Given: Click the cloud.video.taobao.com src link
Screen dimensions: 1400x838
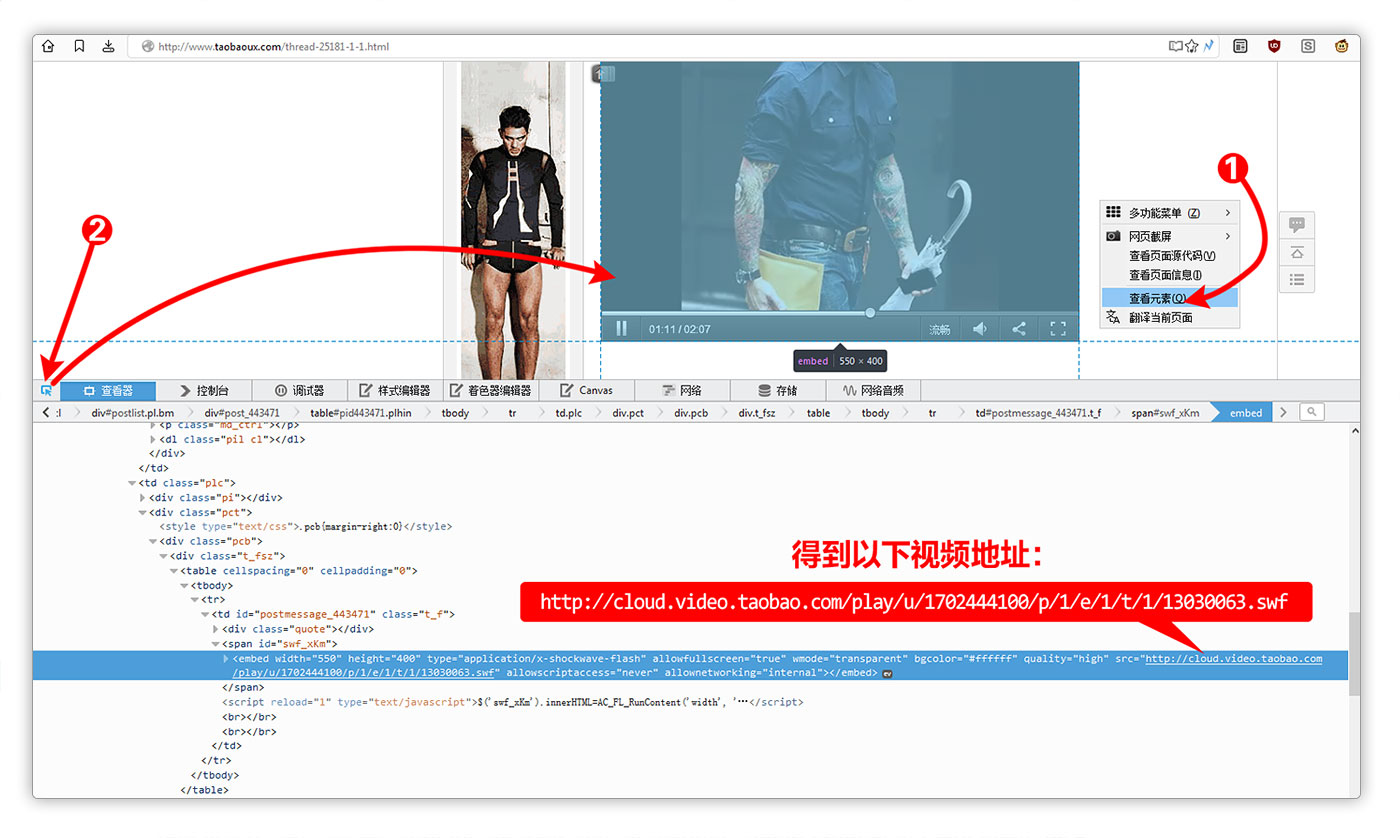Looking at the screenshot, I should 1233,659.
